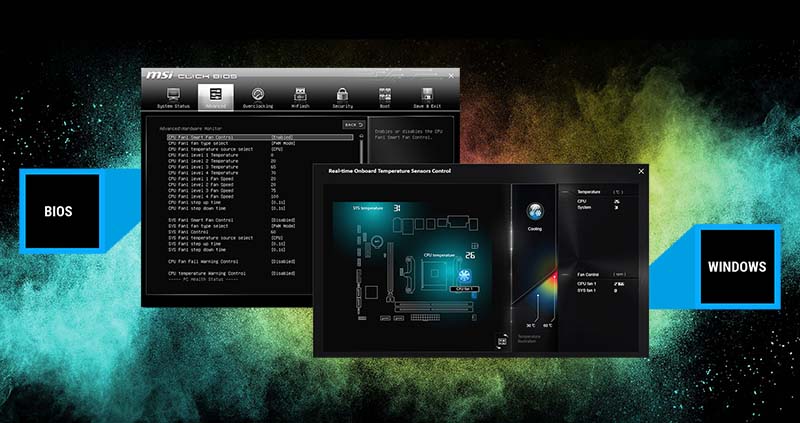800x423 pixels.
Task: Click the Cooling icon in sensors window
Action: (535, 211)
